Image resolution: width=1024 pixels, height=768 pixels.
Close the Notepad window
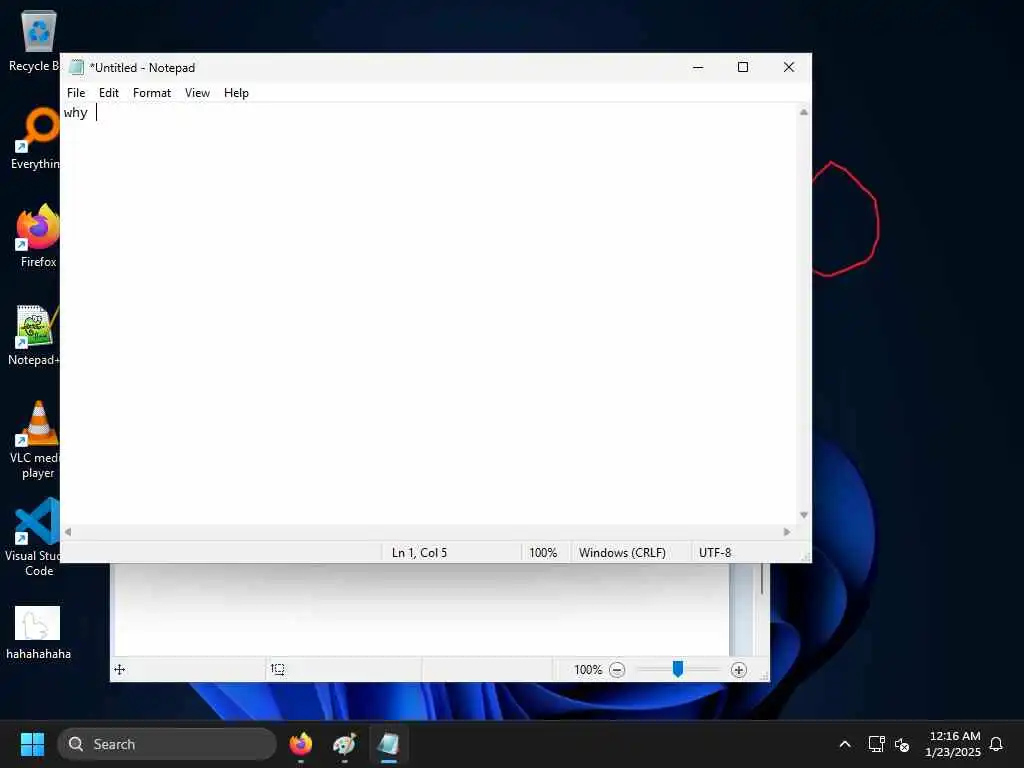[788, 67]
